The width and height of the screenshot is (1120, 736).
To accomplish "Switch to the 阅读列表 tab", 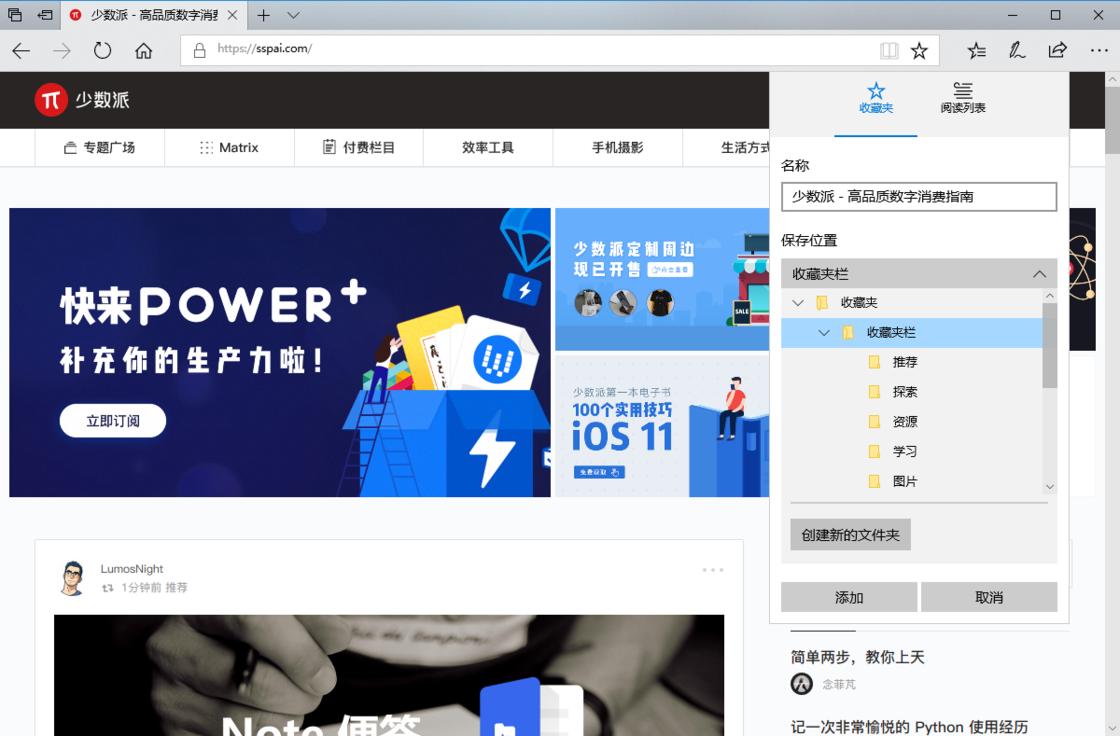I will (962, 99).
